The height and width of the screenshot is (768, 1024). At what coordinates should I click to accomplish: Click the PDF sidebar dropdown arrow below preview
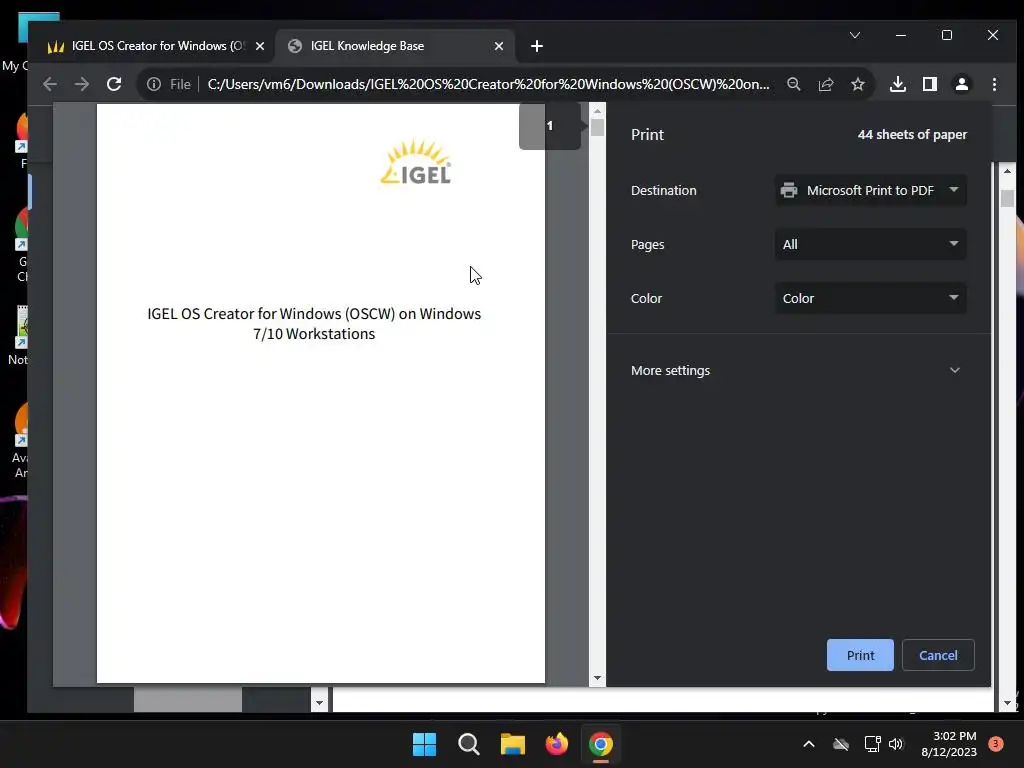click(x=319, y=703)
